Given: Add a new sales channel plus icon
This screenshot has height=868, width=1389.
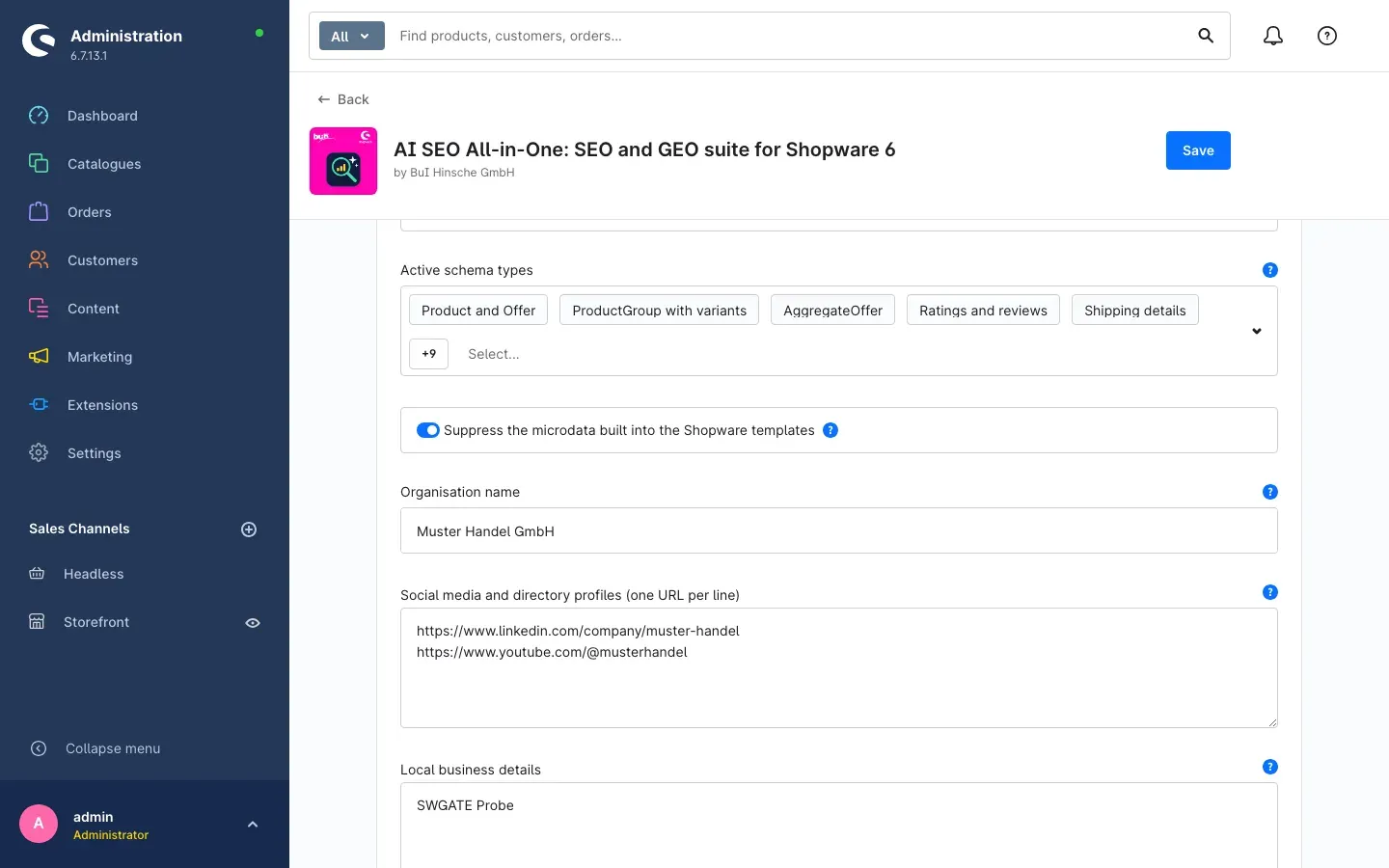Looking at the screenshot, I should tap(249, 529).
